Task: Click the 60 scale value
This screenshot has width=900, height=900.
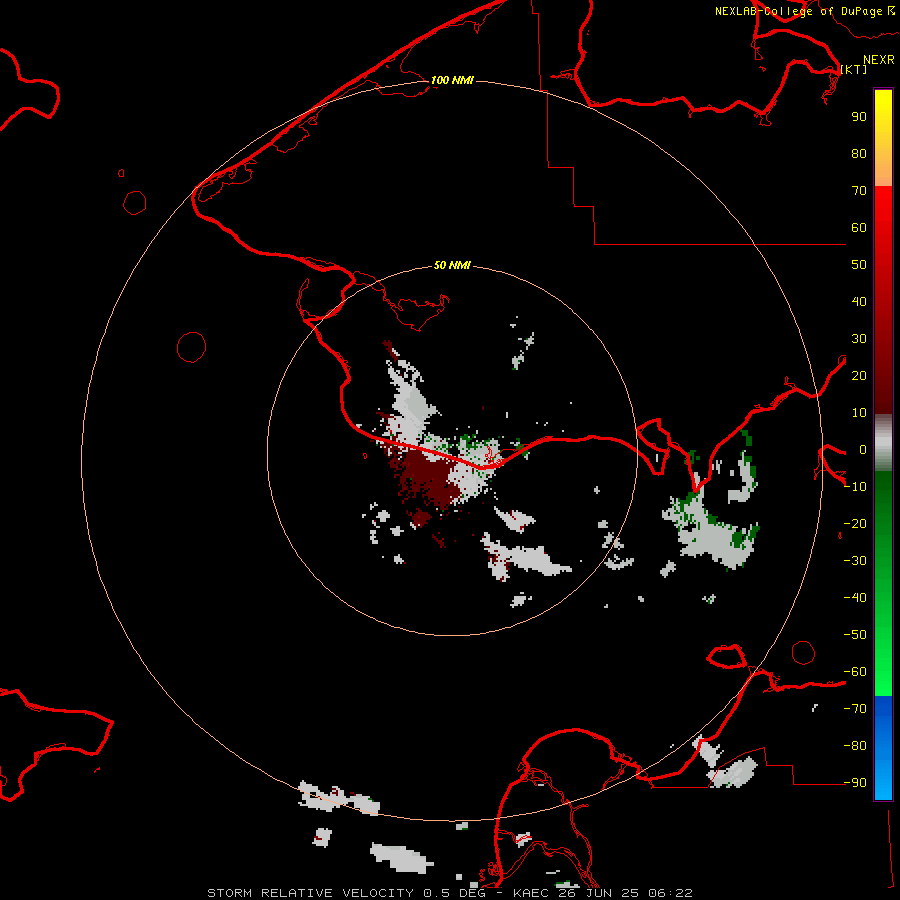Action: tap(859, 228)
